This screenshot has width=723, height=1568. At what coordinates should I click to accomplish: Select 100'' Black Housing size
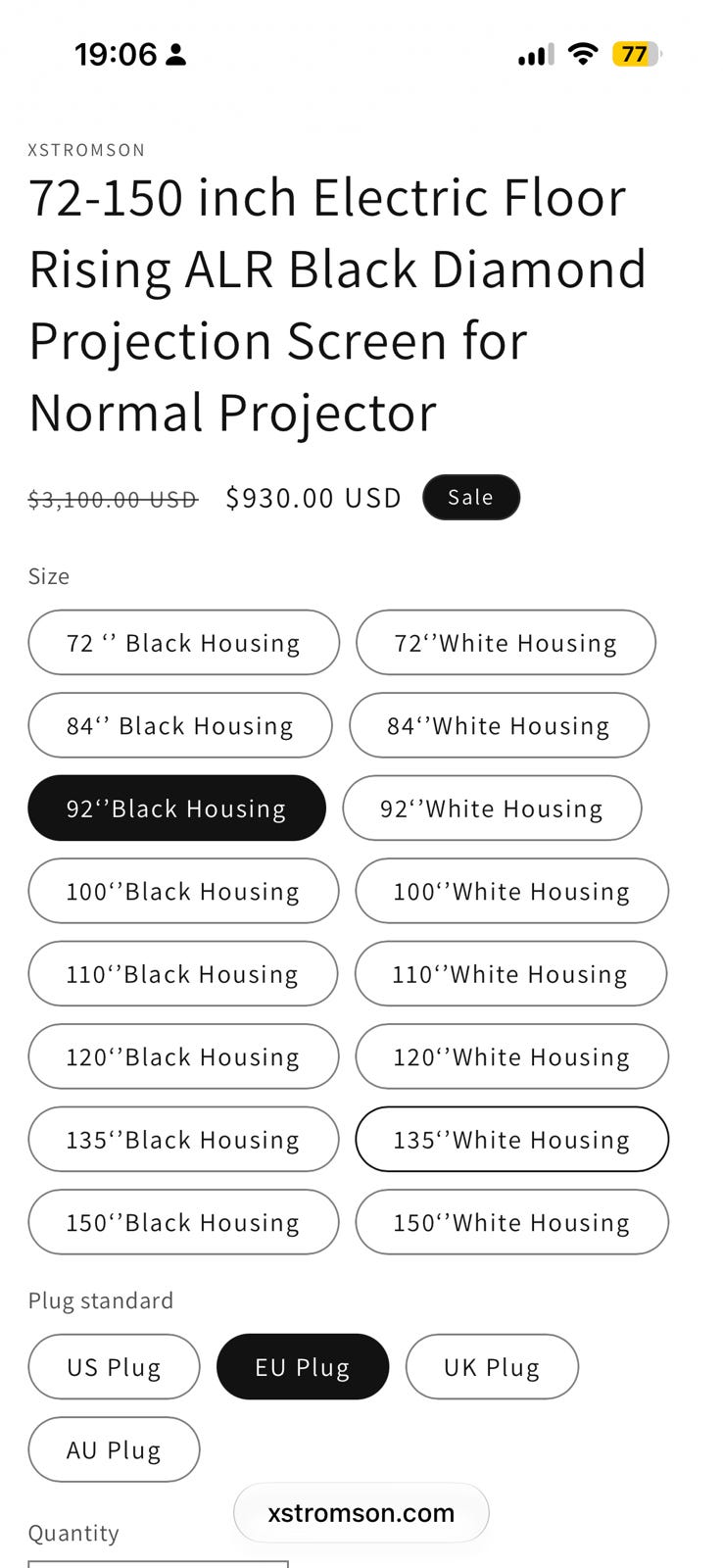pos(183,891)
